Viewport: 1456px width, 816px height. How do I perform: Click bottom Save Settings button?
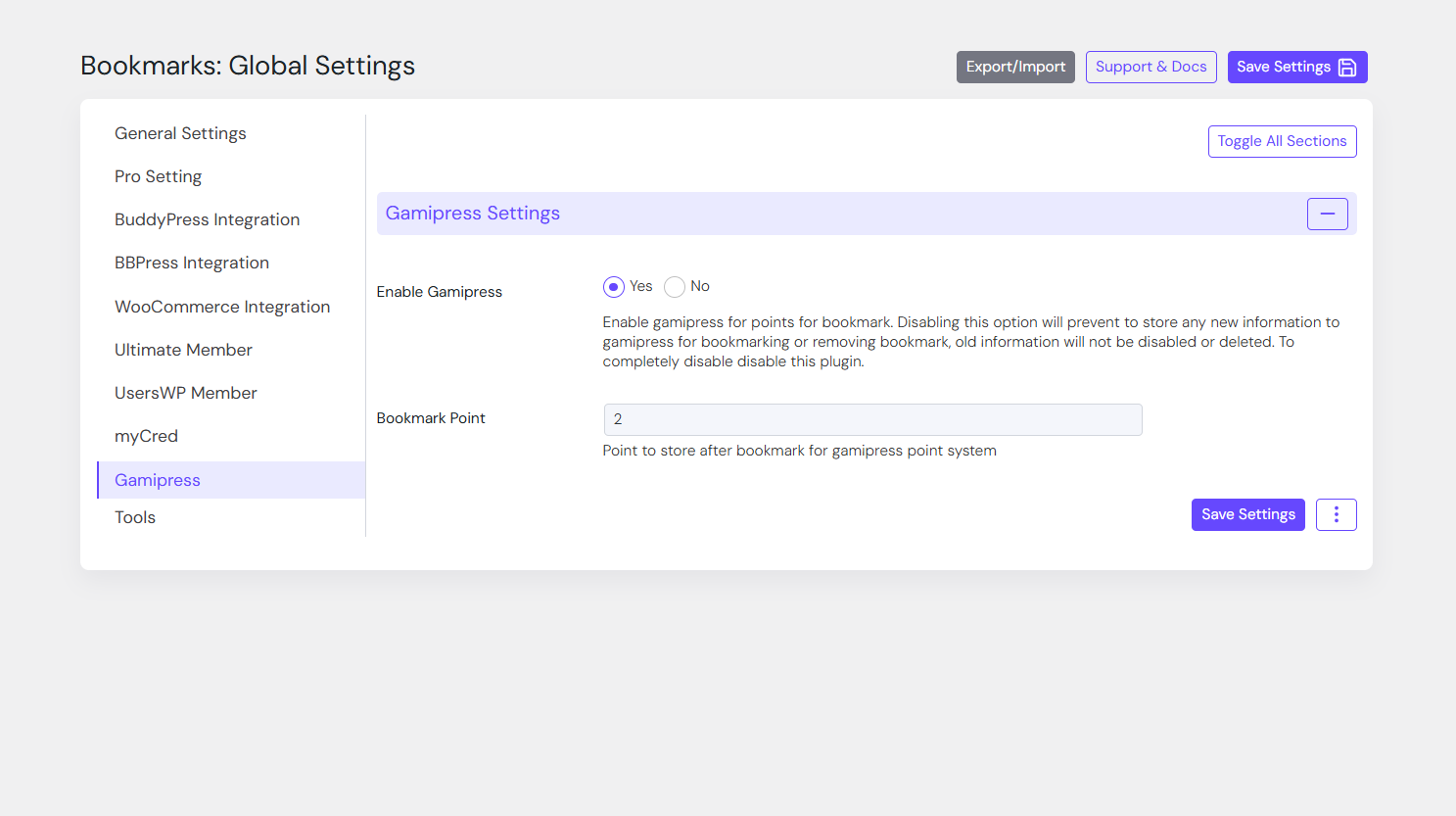pyautogui.click(x=1247, y=514)
